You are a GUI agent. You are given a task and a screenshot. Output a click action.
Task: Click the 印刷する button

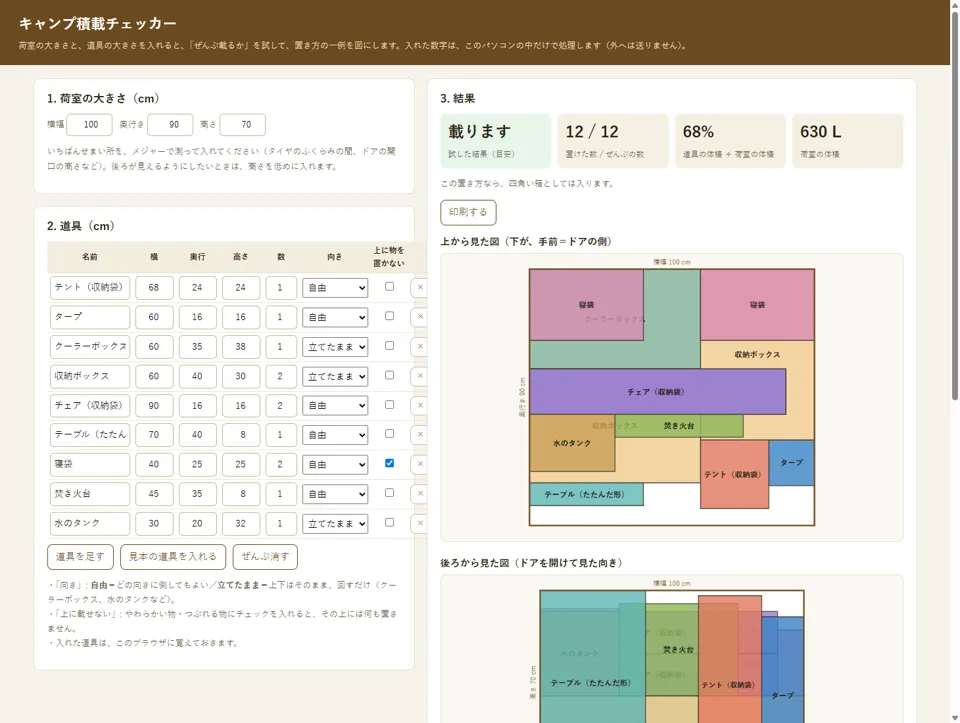click(x=468, y=212)
